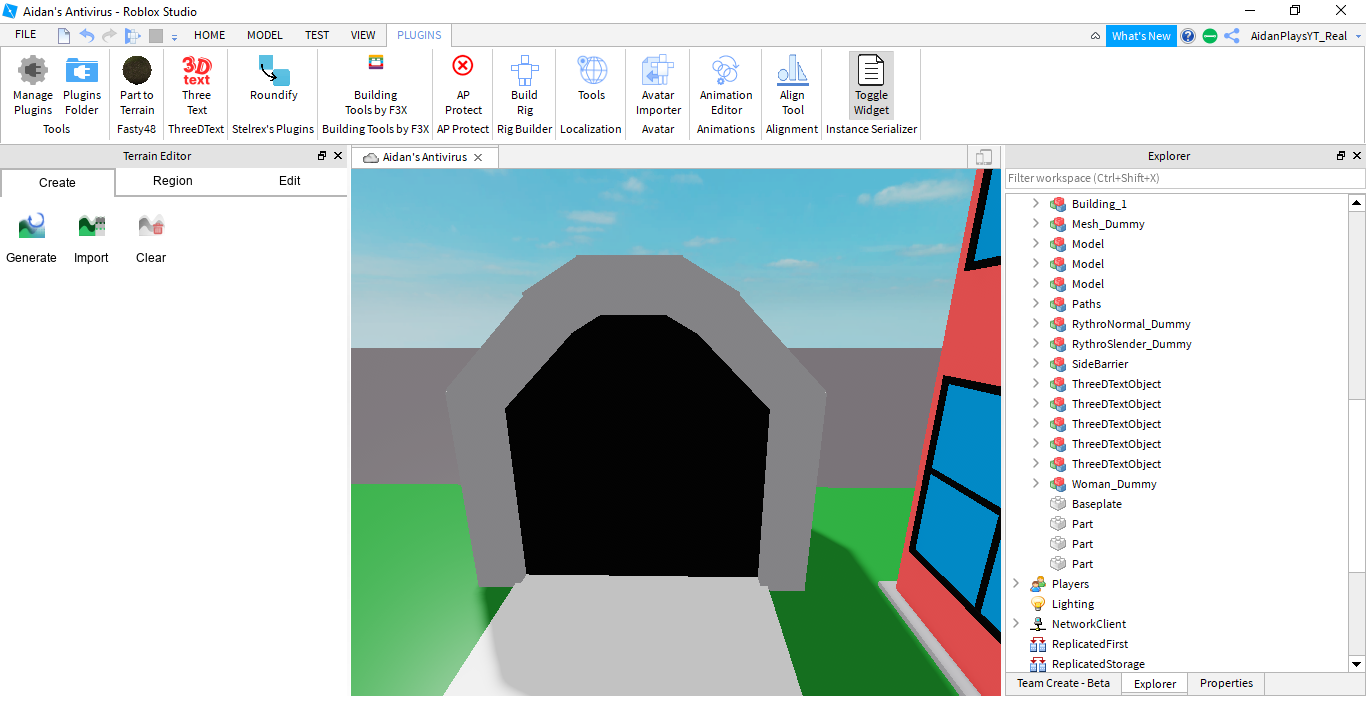Close the Terrain Editor panel

pyautogui.click(x=338, y=156)
